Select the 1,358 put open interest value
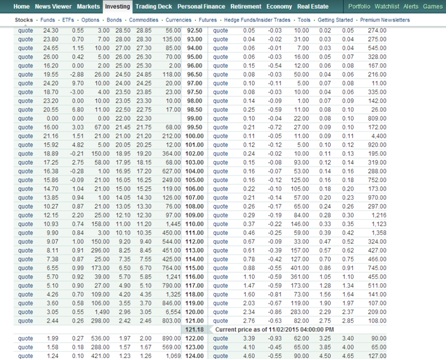Viewport: 448px width, 360px height. coord(379,233)
